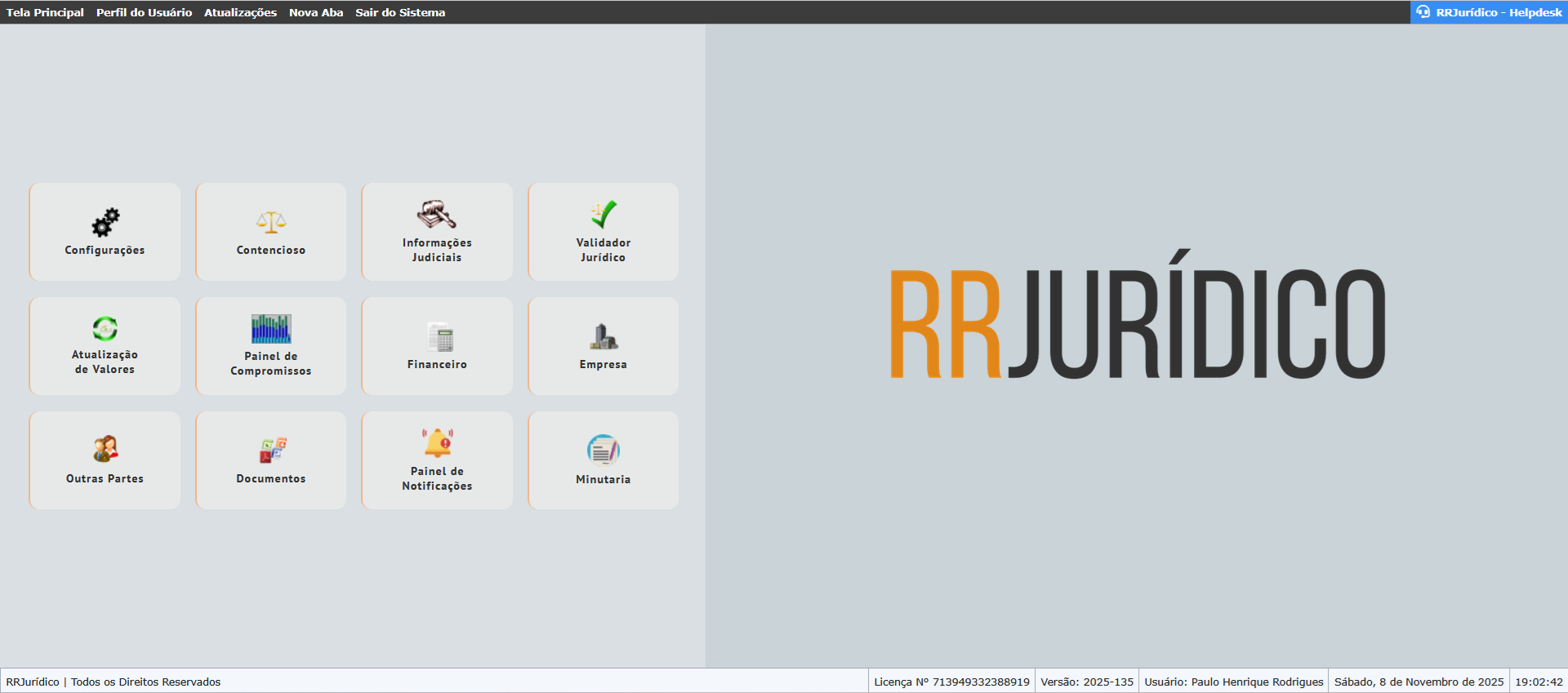1568x693 pixels.
Task: Open the Empresa building icon
Action: pyautogui.click(x=604, y=336)
